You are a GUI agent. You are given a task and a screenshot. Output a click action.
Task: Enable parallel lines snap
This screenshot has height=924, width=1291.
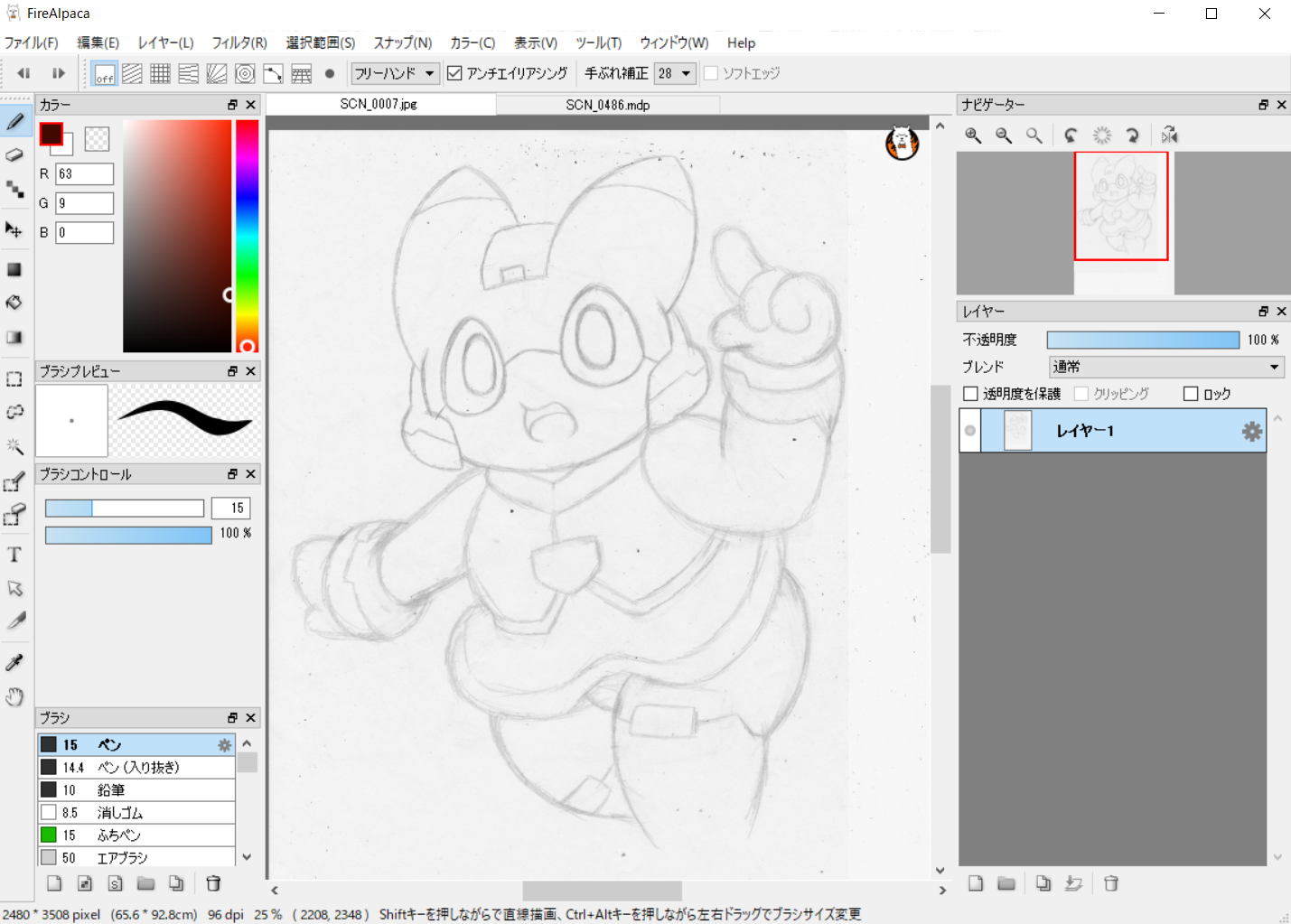(x=132, y=73)
